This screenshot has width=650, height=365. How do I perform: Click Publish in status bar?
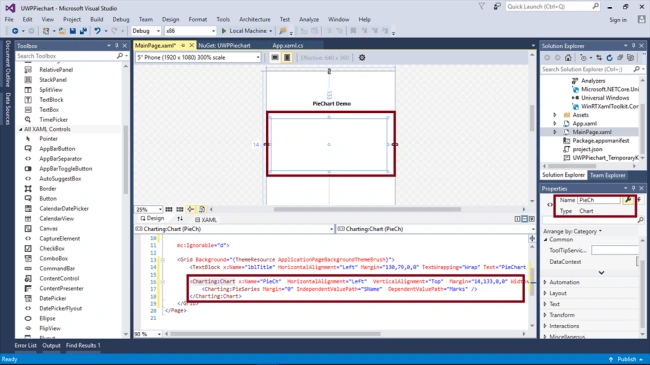(x=626, y=359)
